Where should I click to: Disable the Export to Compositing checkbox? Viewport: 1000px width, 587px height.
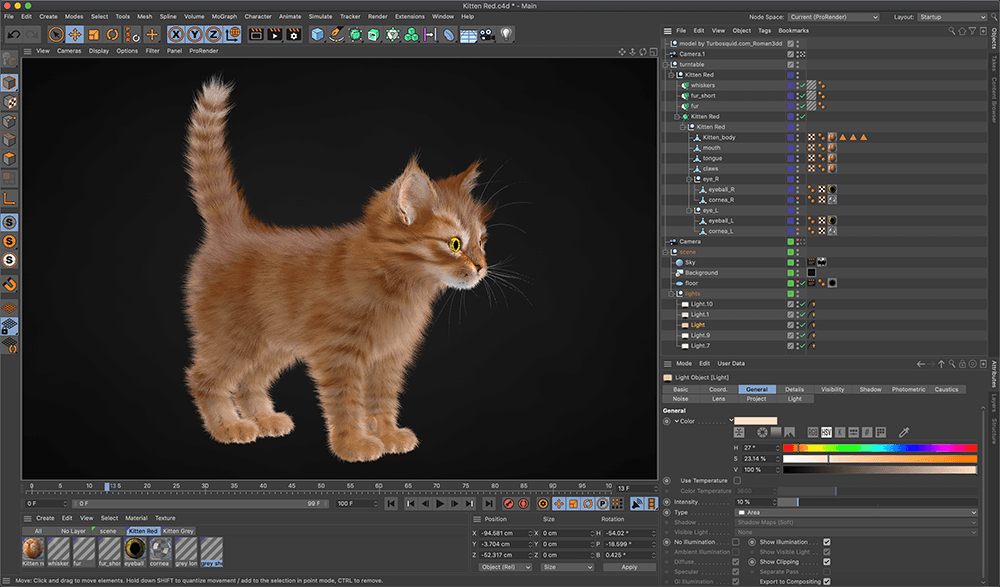tap(826, 581)
